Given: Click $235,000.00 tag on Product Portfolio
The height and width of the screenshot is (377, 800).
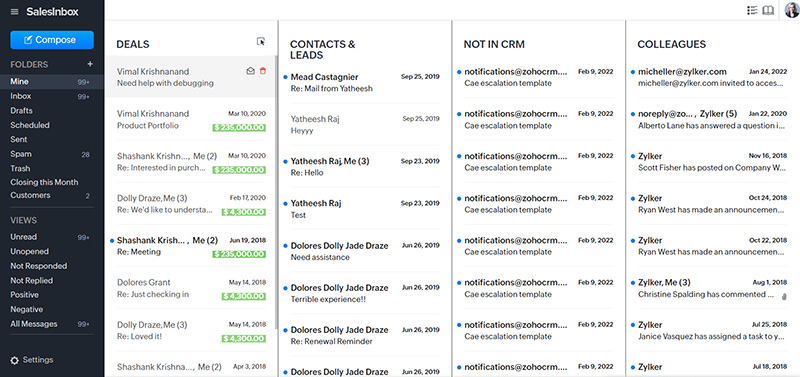Looking at the screenshot, I should [x=239, y=128].
